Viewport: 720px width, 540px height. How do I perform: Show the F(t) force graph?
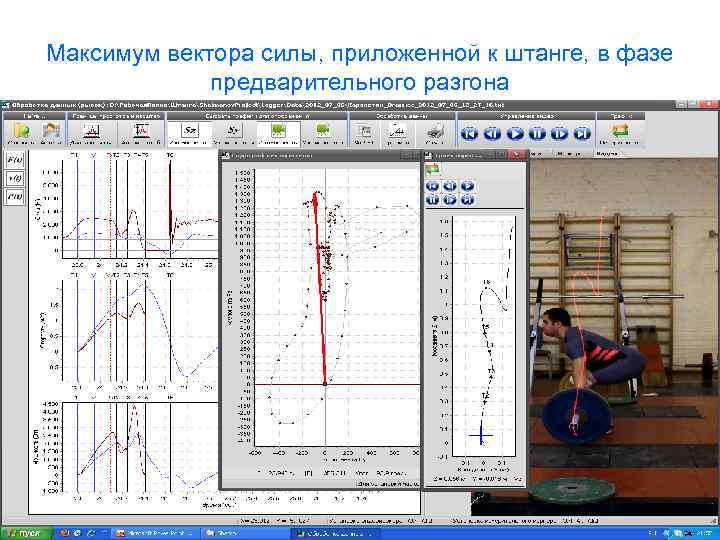15,160
